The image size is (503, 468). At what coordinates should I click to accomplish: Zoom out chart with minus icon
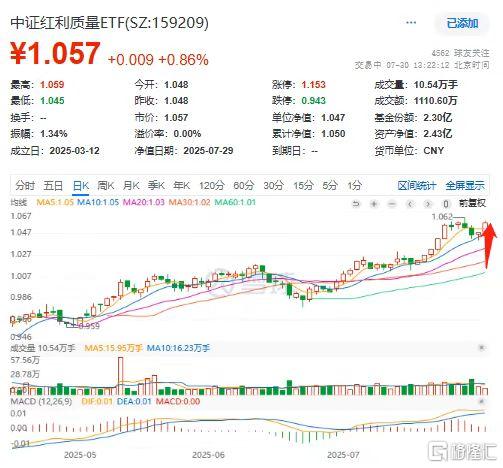(x=392, y=204)
